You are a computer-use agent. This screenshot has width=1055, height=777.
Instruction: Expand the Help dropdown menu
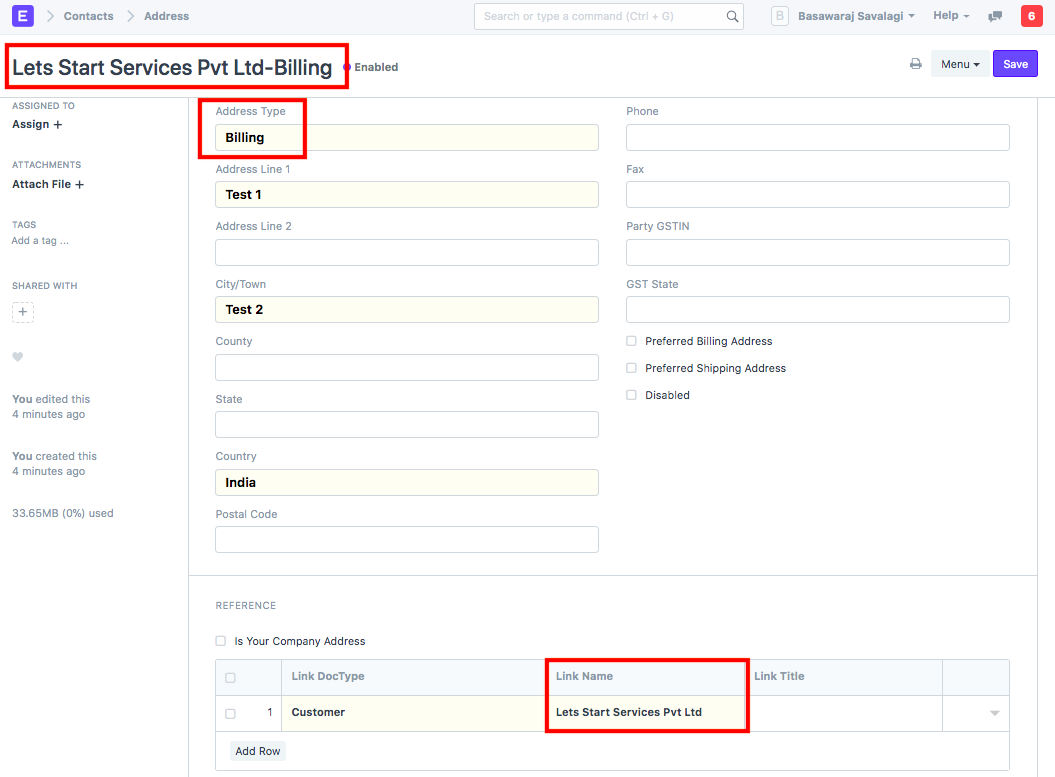(950, 16)
